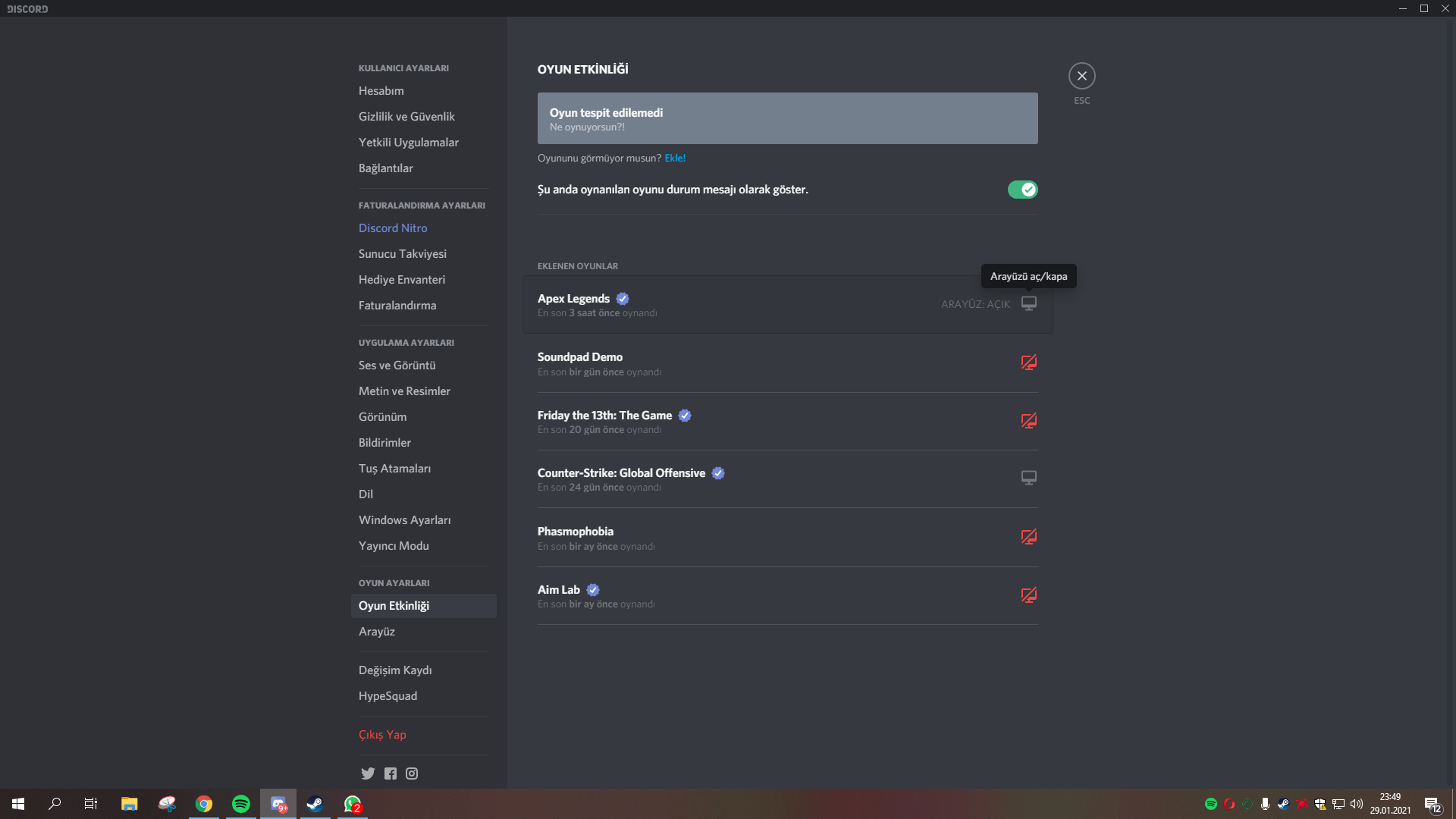Click verified badge next to Aim Lab

[593, 590]
